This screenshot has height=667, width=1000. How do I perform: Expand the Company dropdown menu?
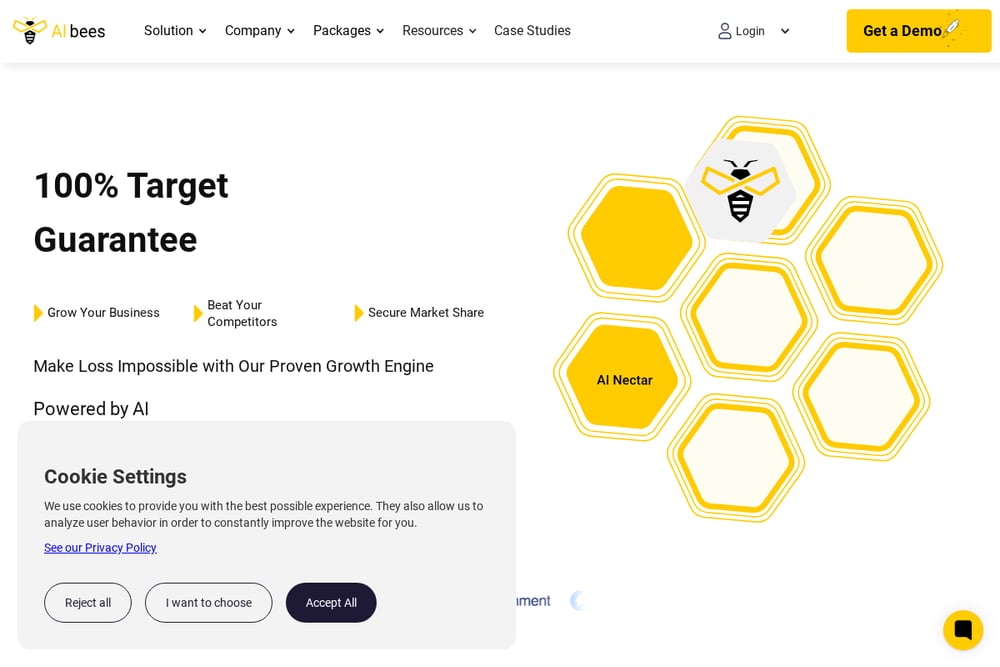click(260, 31)
